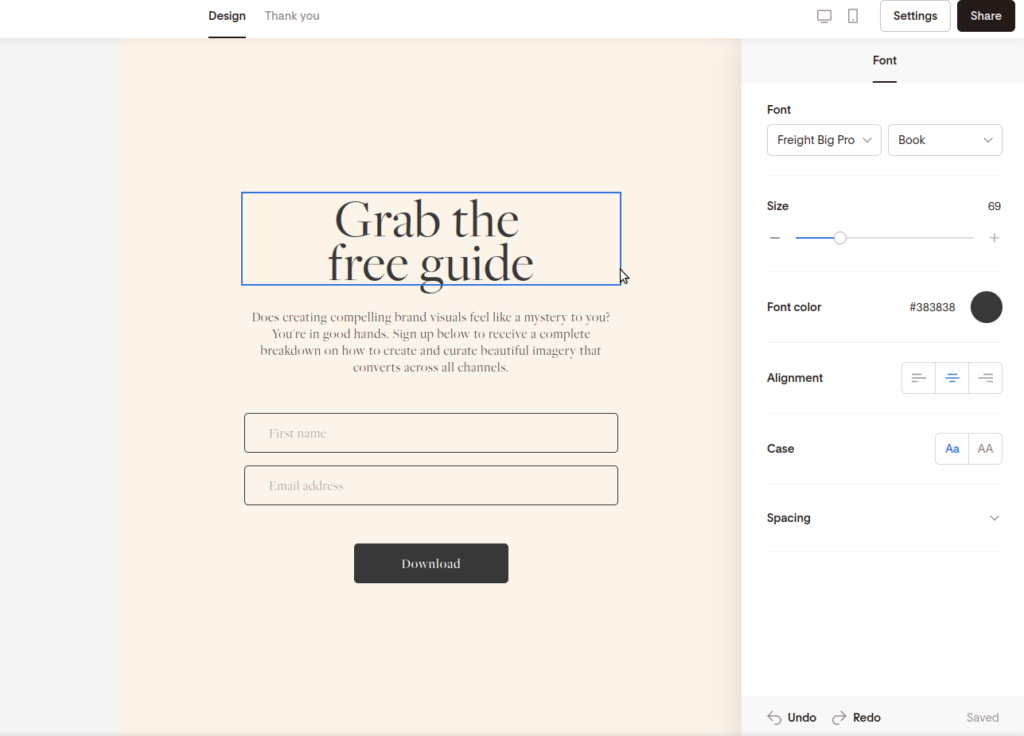Open the Freight Big Pro font dropdown
This screenshot has width=1024, height=736.
(x=824, y=140)
